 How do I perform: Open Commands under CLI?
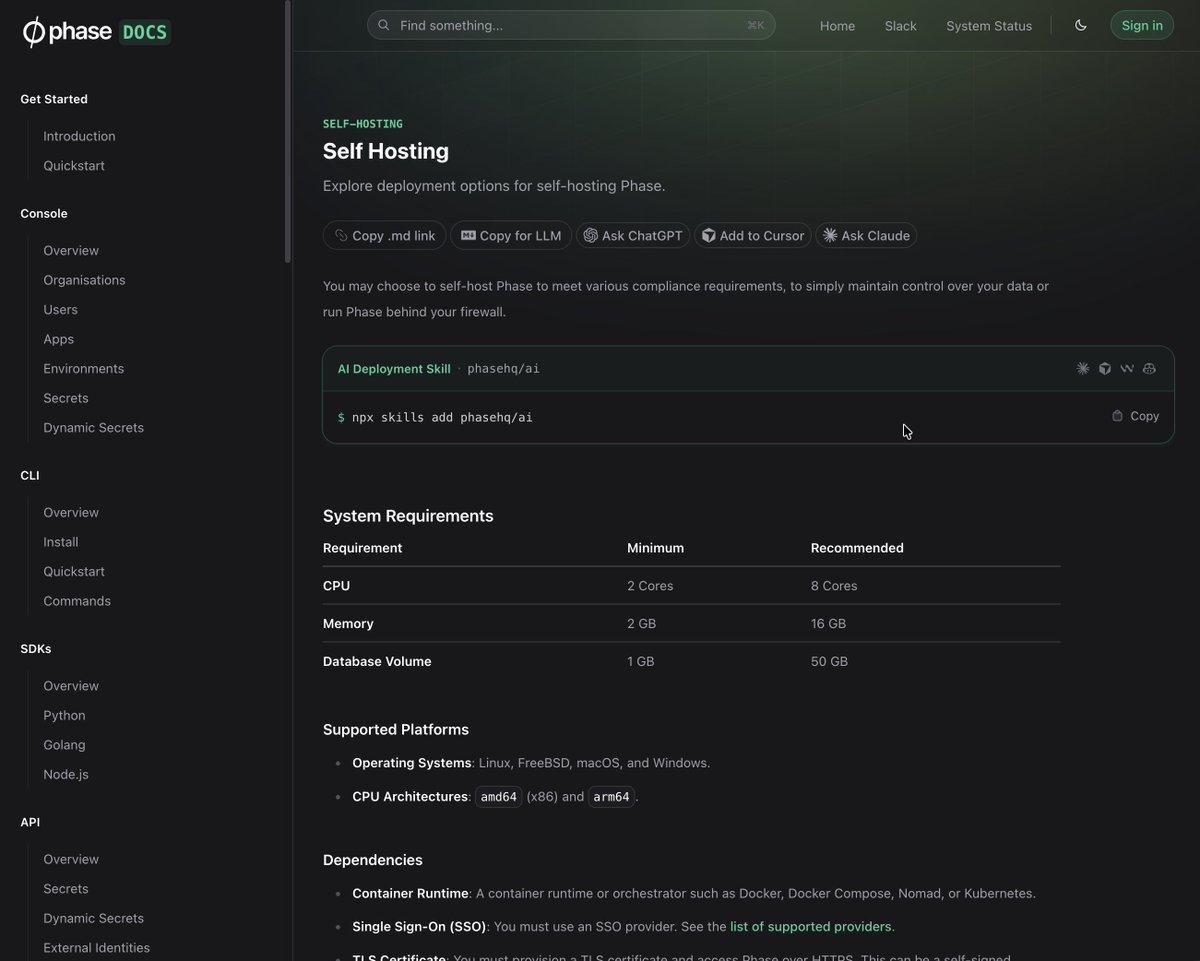pos(77,601)
